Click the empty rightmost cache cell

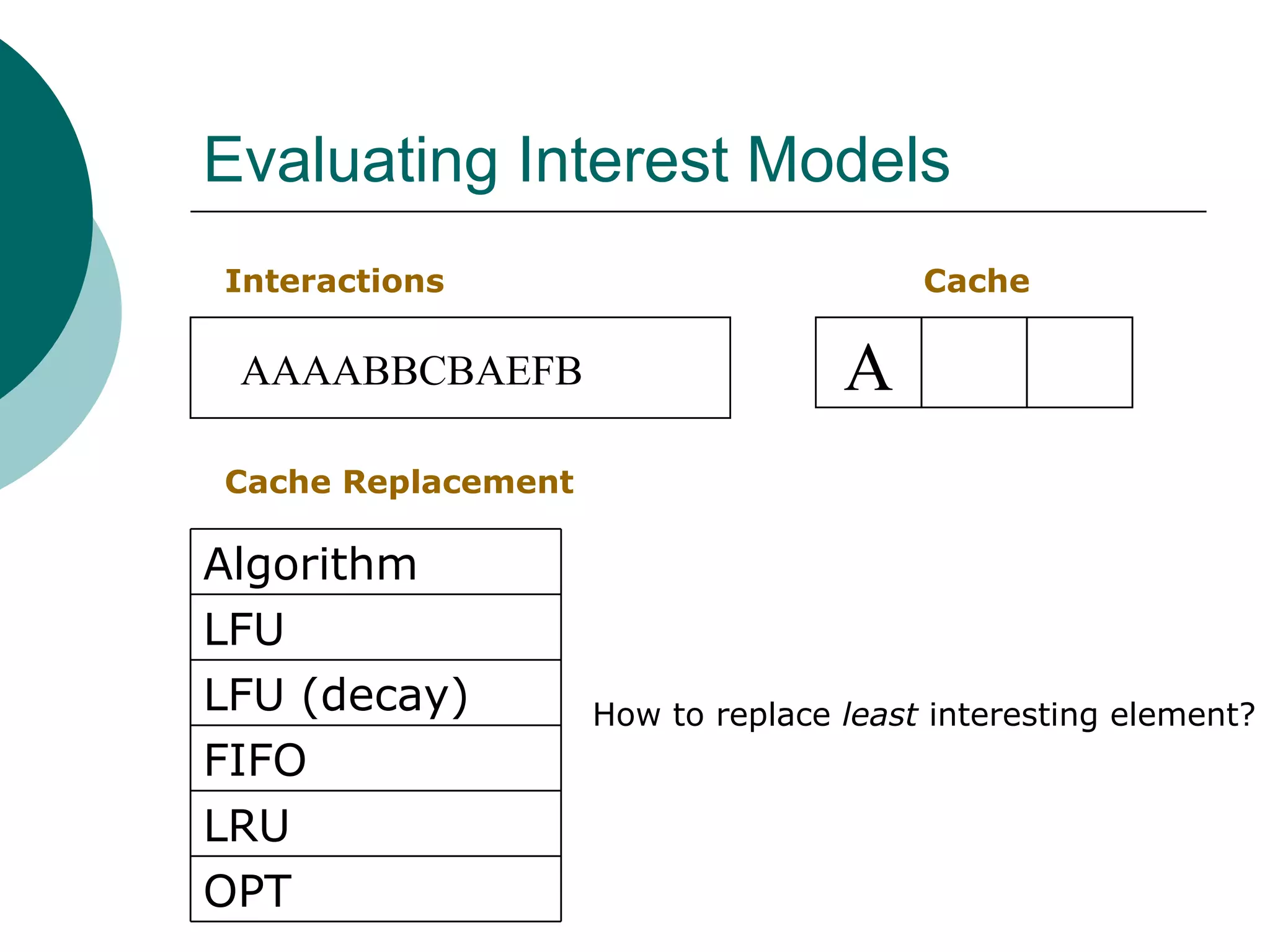click(x=1079, y=363)
